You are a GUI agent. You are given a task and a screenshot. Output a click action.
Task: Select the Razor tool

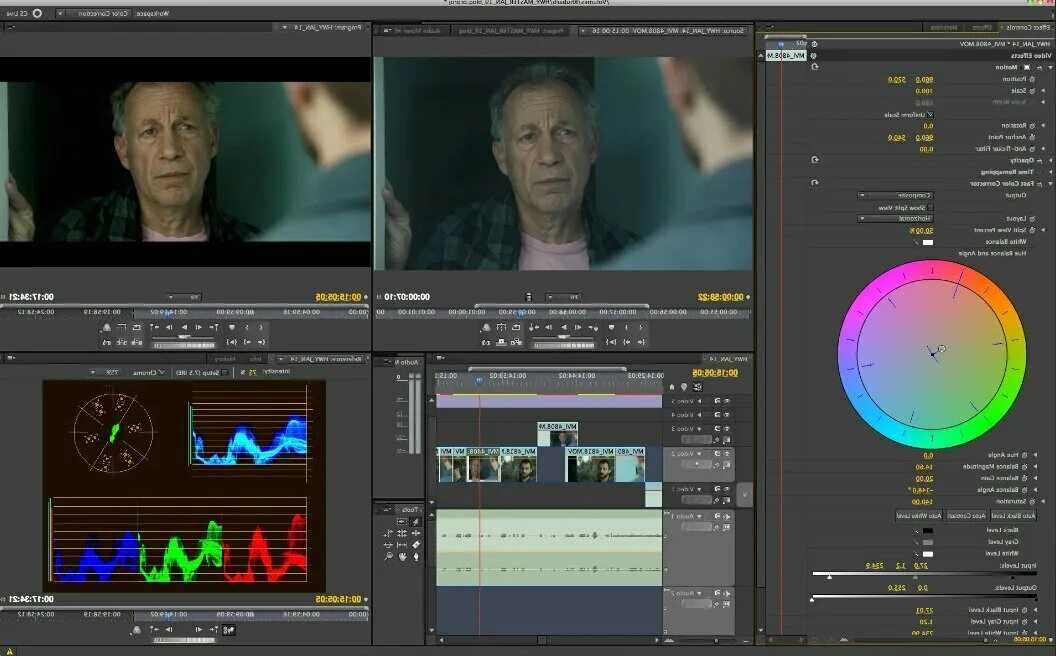416,544
